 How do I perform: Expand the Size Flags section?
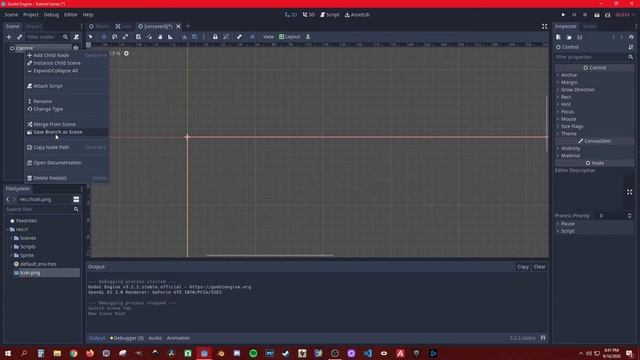pos(571,127)
